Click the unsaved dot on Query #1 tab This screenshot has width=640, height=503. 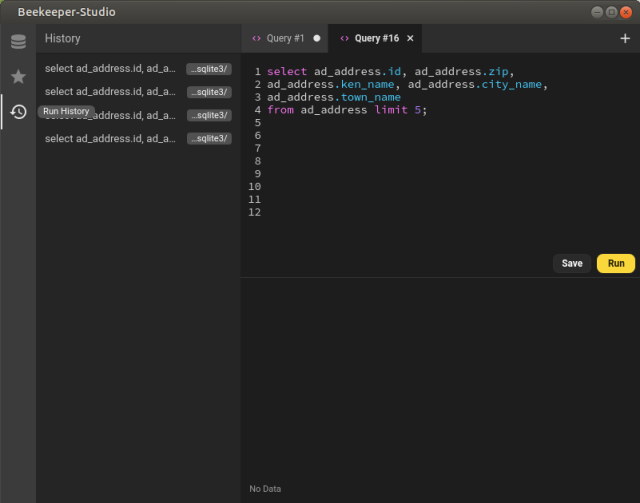pyautogui.click(x=317, y=38)
